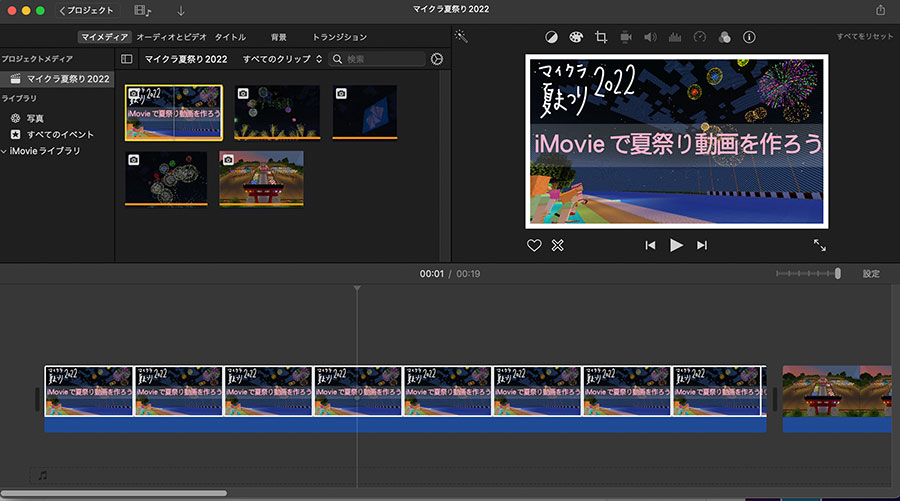Click the import media down arrow
Viewport: 900px width, 501px height.
coord(181,10)
